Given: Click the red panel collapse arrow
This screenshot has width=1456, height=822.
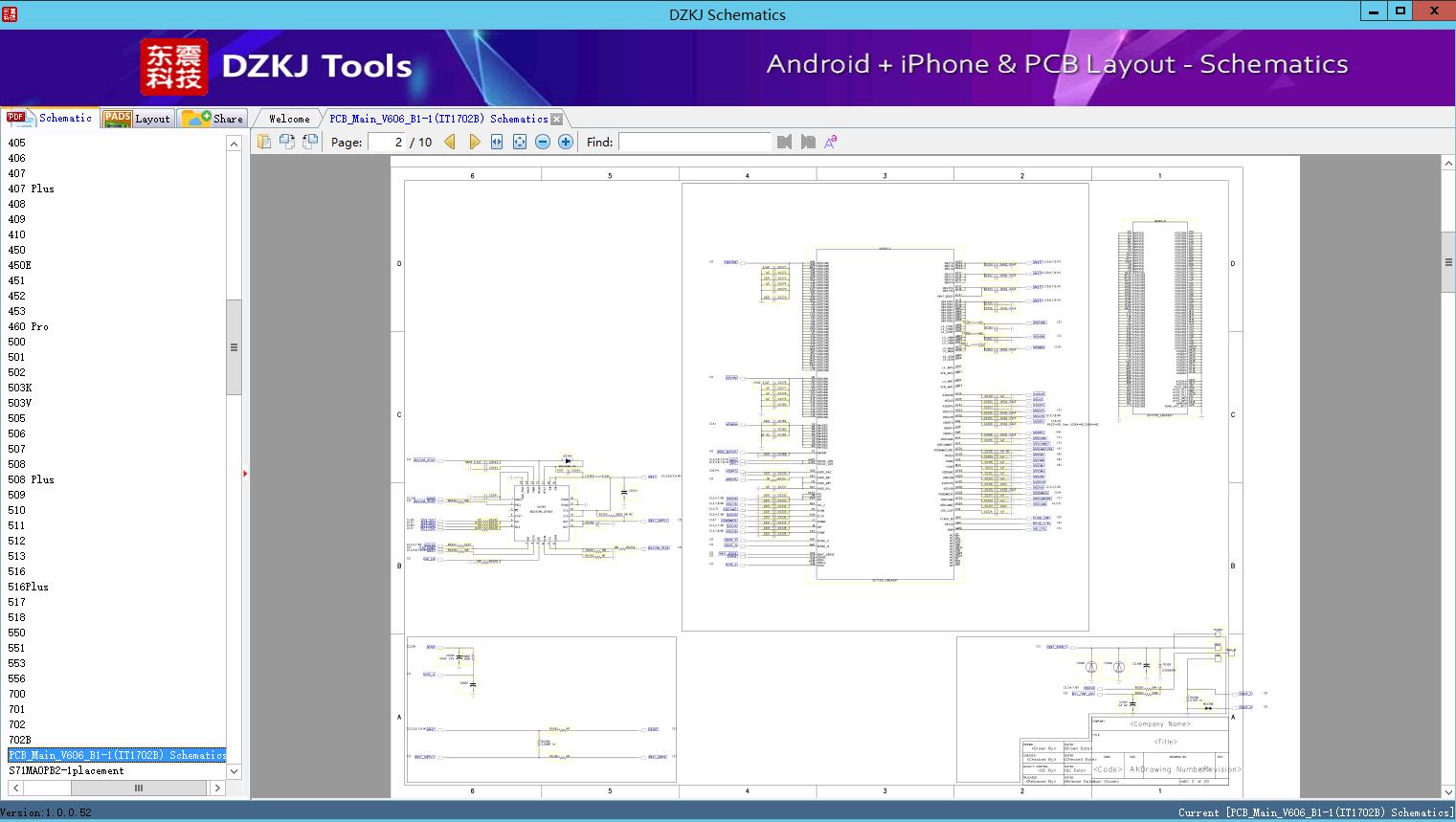Looking at the screenshot, I should point(245,474).
